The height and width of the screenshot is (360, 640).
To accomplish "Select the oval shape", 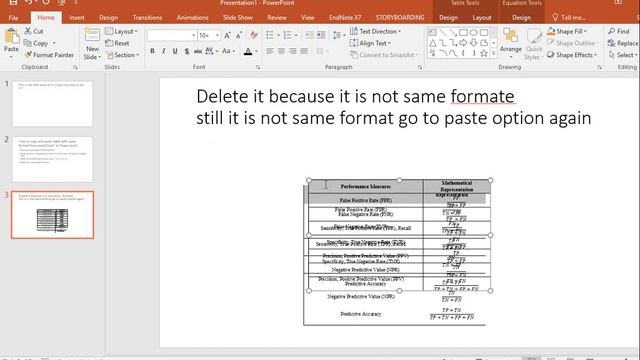I will pyautogui.click(x=473, y=32).
